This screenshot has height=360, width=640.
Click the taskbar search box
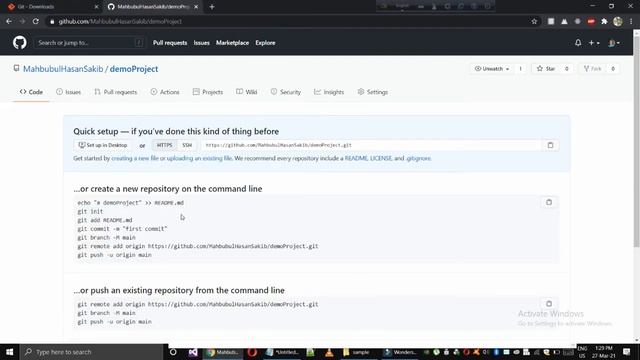tap(91, 352)
